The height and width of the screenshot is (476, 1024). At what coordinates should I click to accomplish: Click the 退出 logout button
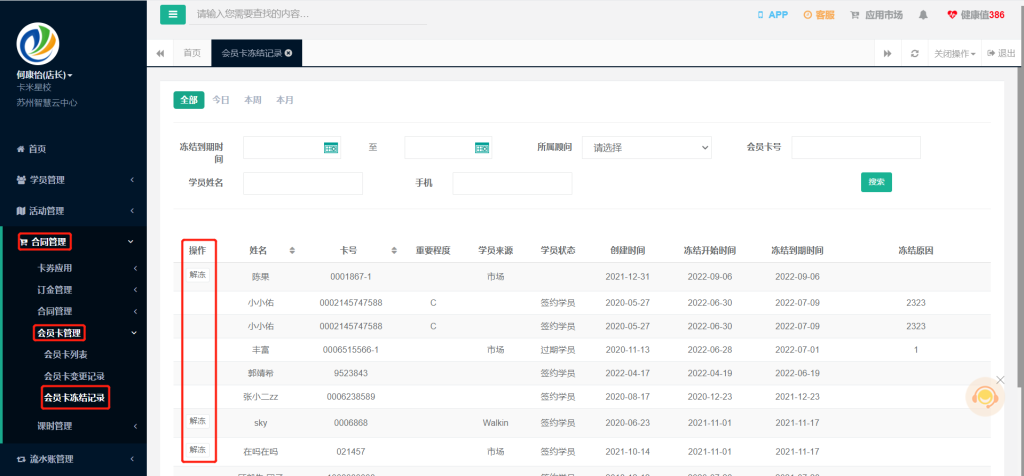pyautogui.click(x=1002, y=54)
